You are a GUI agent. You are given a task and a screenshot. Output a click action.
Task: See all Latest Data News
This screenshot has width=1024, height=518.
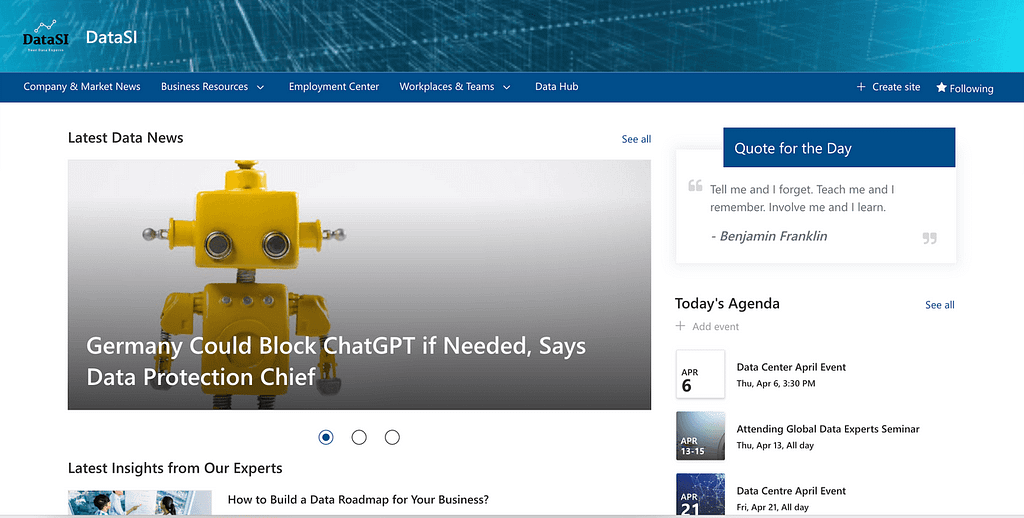tap(636, 139)
